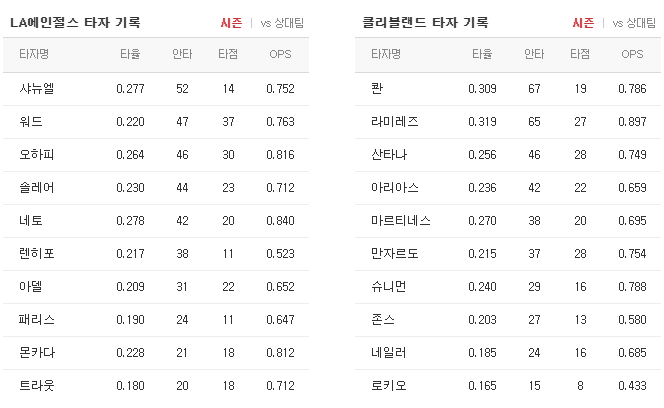The width and height of the screenshot is (664, 408).
Task: Select batter 워드
Action: [31, 122]
